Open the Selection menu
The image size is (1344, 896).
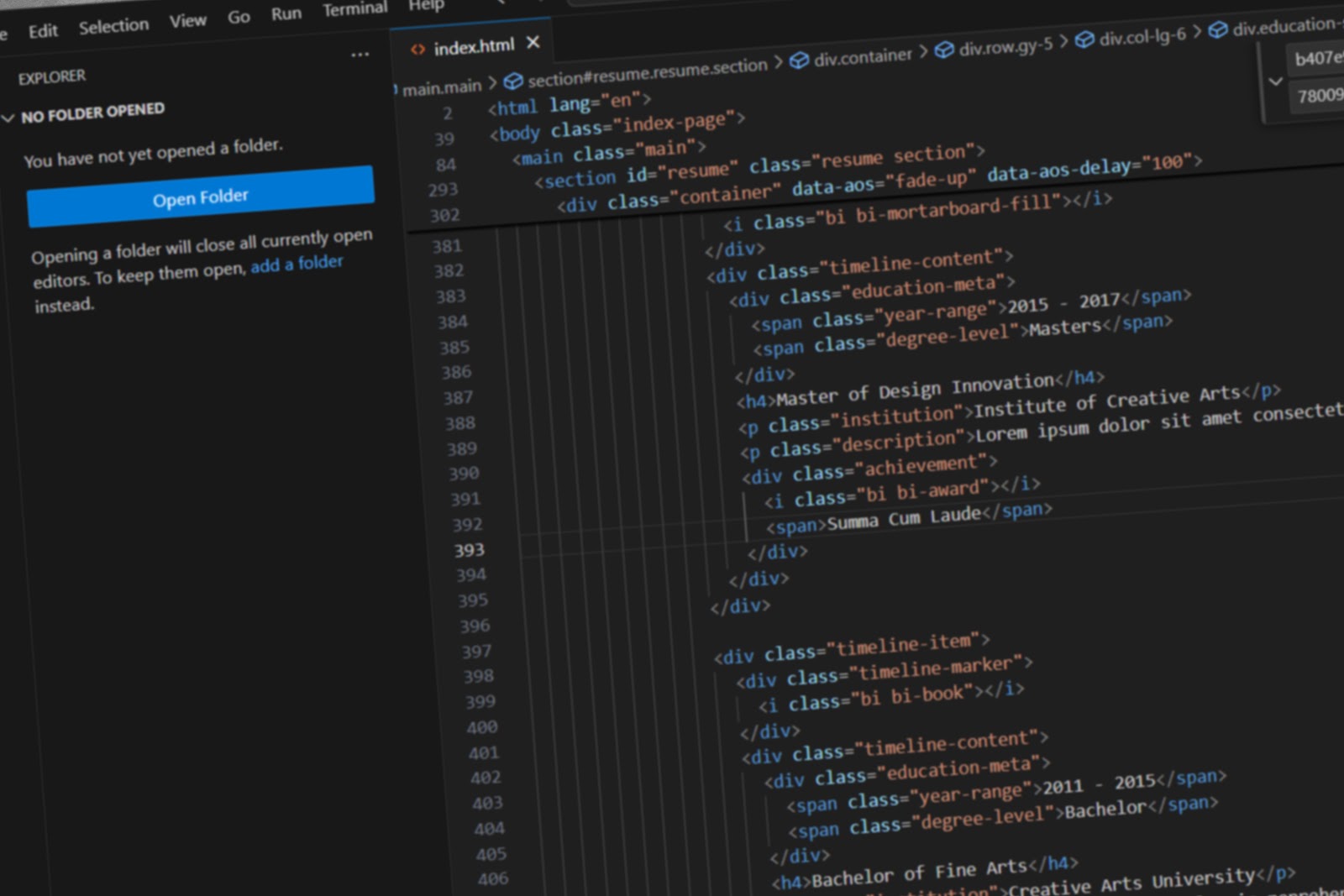(x=113, y=26)
